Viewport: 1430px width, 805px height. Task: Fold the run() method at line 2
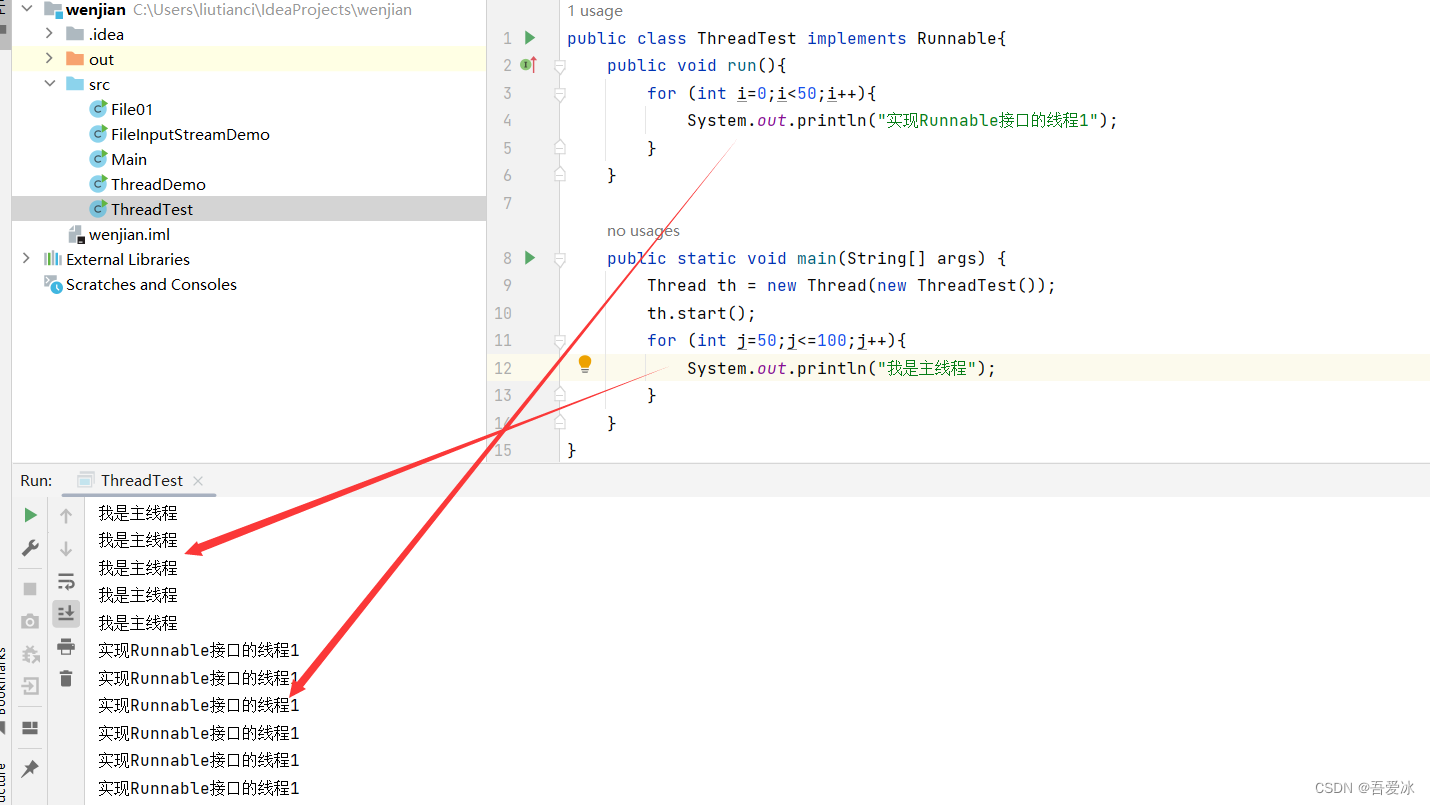tap(560, 66)
